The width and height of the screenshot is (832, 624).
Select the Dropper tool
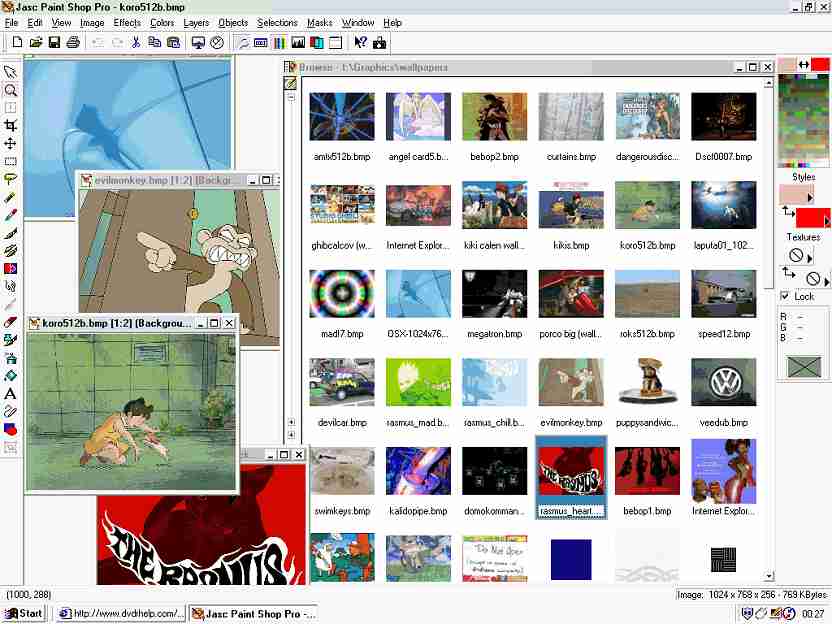(x=10, y=215)
